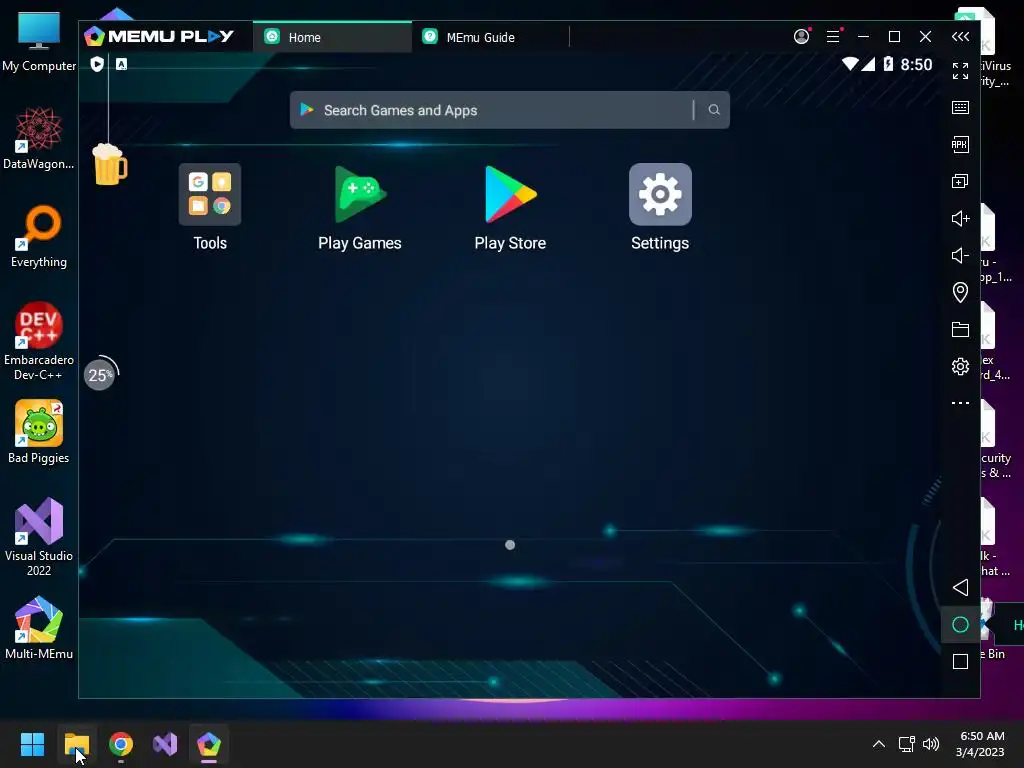The image size is (1024, 768).
Task: Select the Bad Piggies desktop shortcut
Action: click(x=39, y=432)
